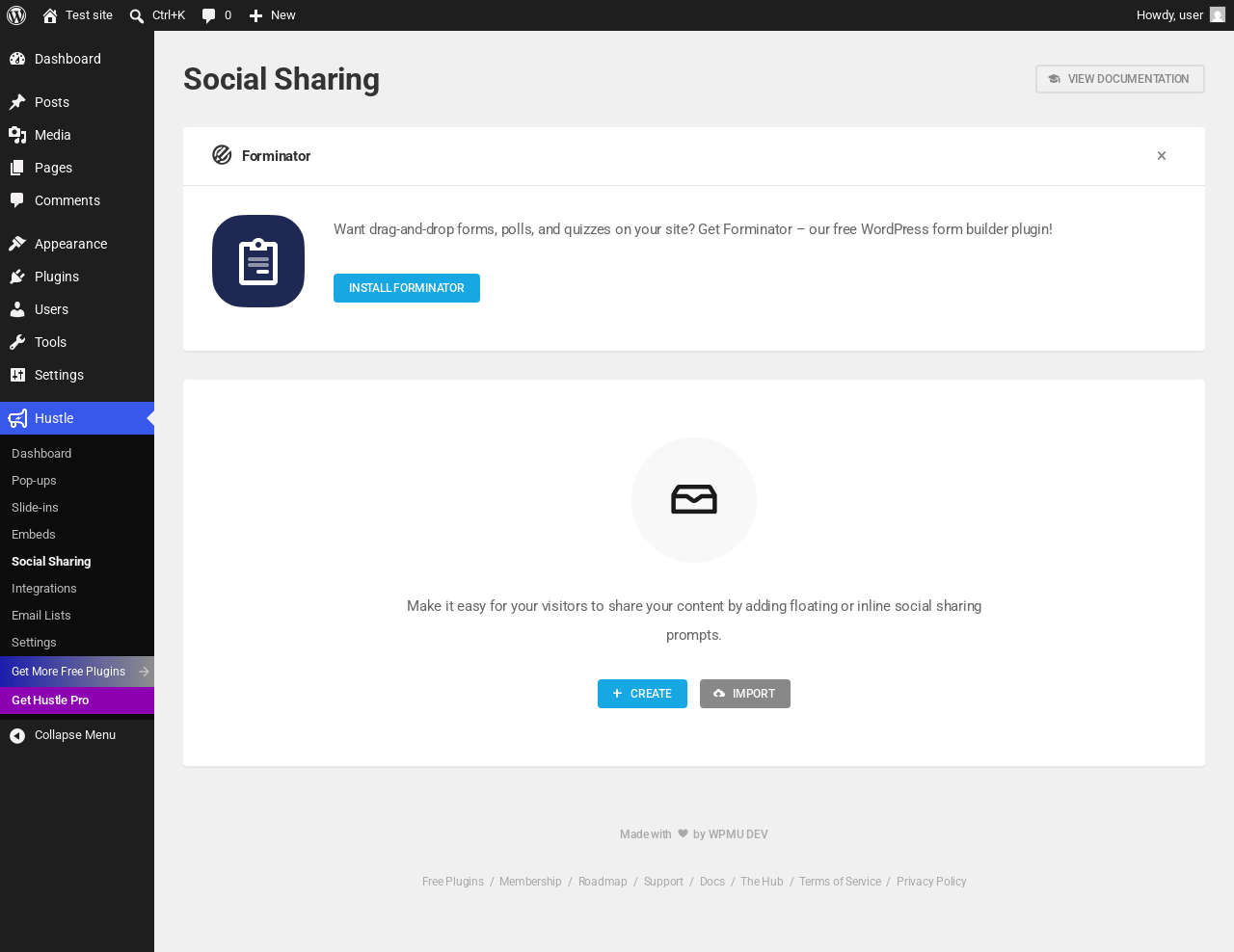1234x952 pixels.
Task: Click Get More Free Plugins label
Action: click(x=68, y=672)
